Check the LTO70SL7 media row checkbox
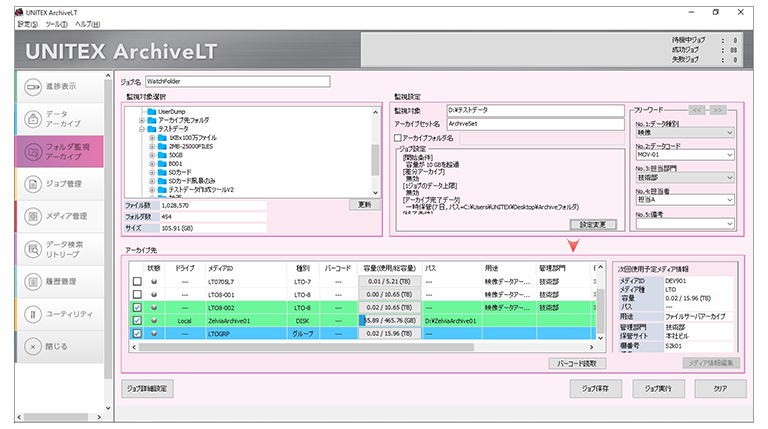The height and width of the screenshot is (429, 768). tap(138, 282)
